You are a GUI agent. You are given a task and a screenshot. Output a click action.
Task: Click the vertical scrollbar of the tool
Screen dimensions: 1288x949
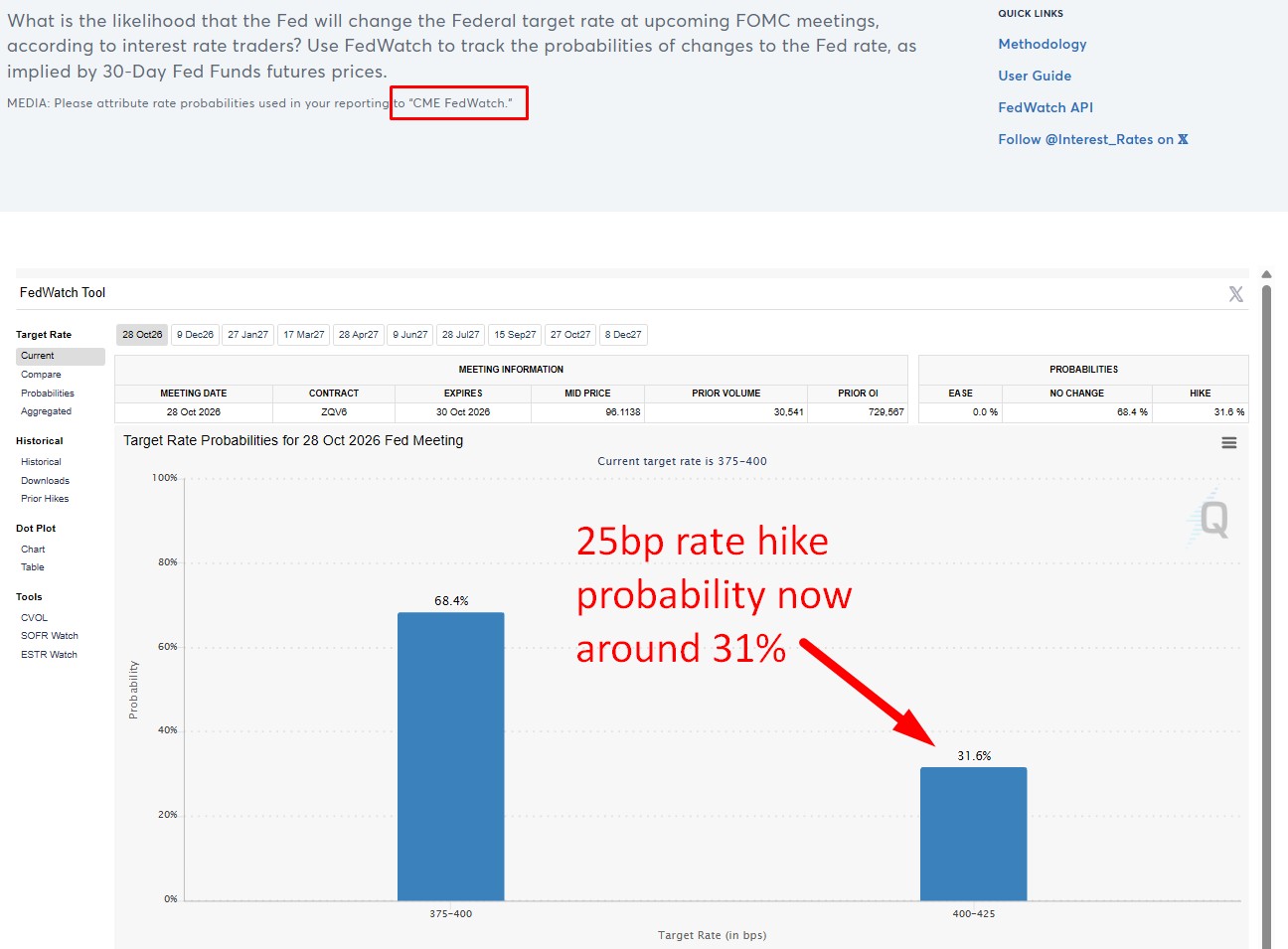(x=1266, y=616)
